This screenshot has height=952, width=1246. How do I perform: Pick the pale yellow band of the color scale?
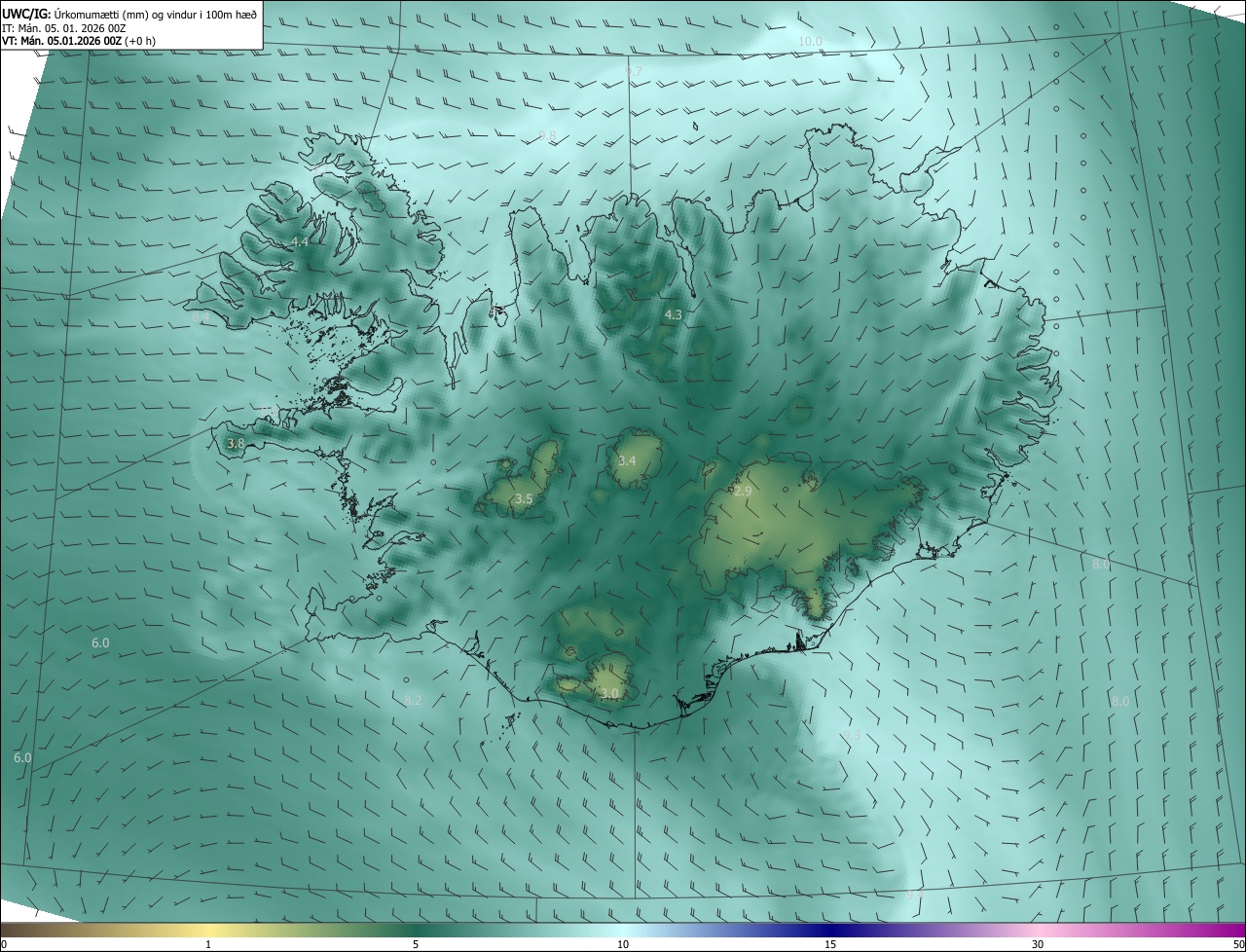pos(208,930)
